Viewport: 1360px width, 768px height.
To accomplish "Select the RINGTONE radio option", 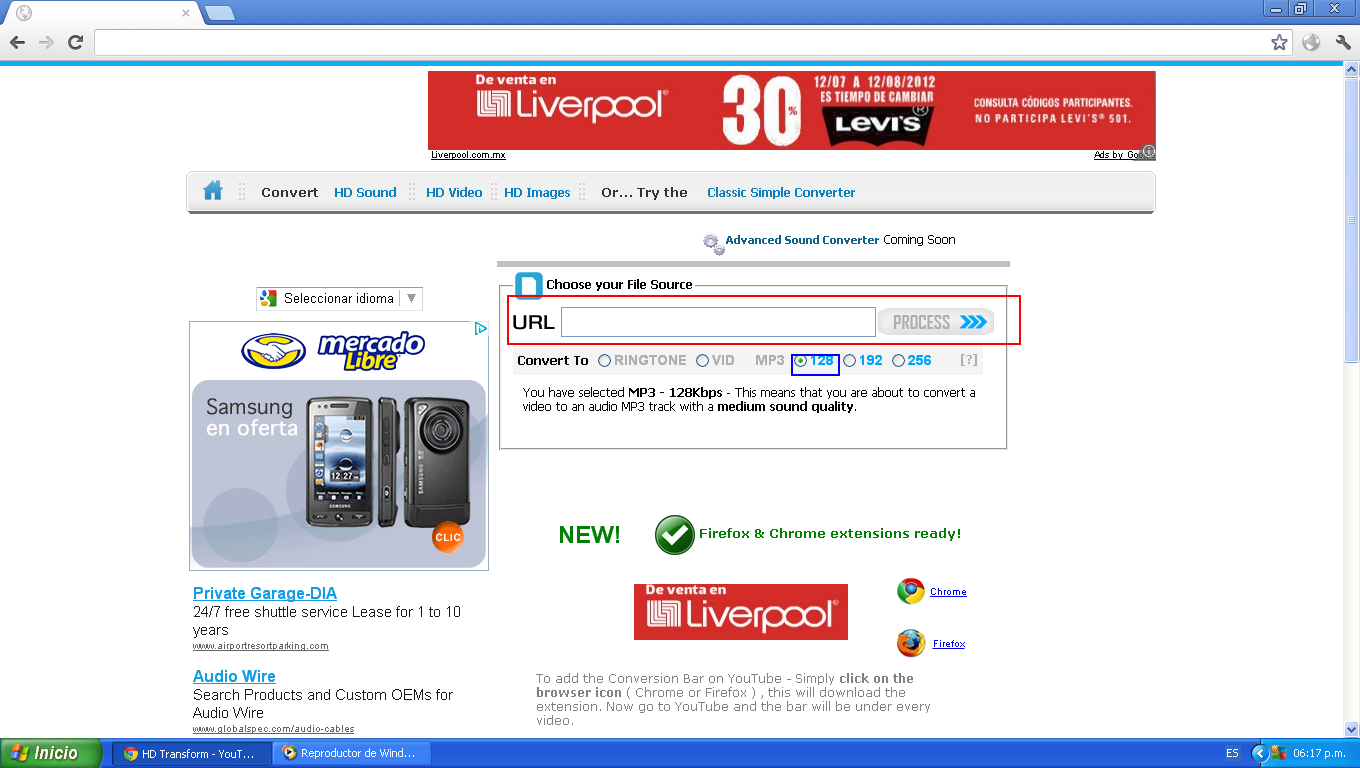I will pyautogui.click(x=605, y=361).
